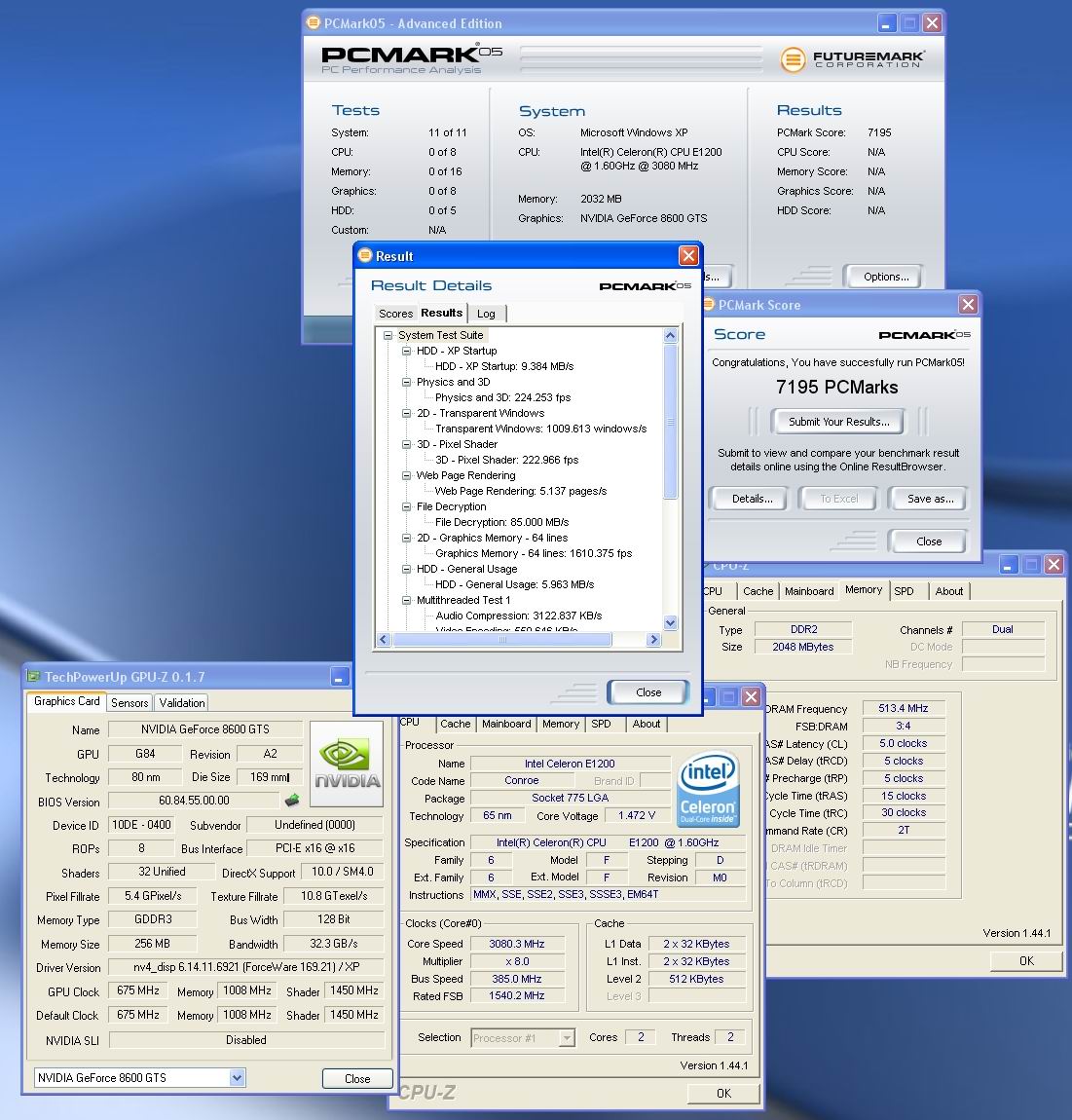Click the Intel Celeron logo in CPU-Z
This screenshot has width=1072, height=1120.
pyautogui.click(x=708, y=789)
